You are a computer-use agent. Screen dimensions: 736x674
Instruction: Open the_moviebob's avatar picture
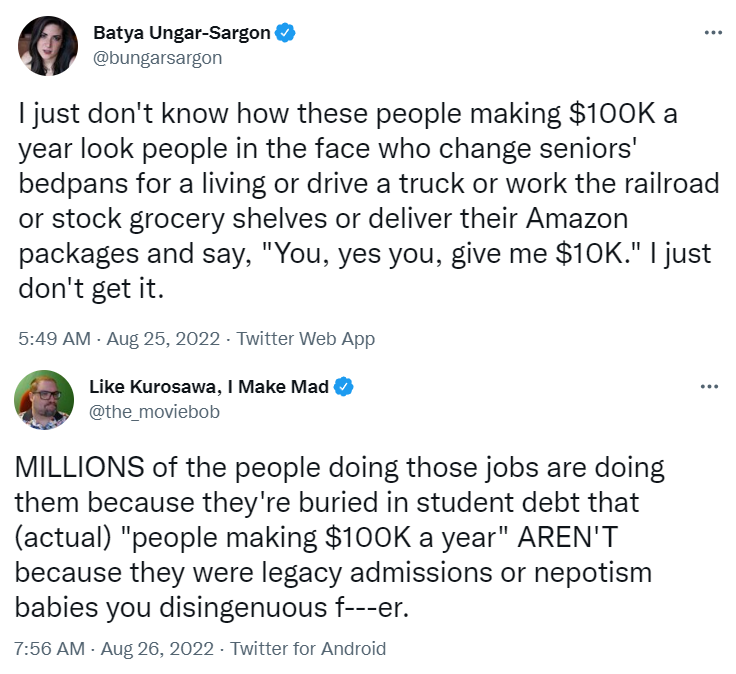point(44,400)
